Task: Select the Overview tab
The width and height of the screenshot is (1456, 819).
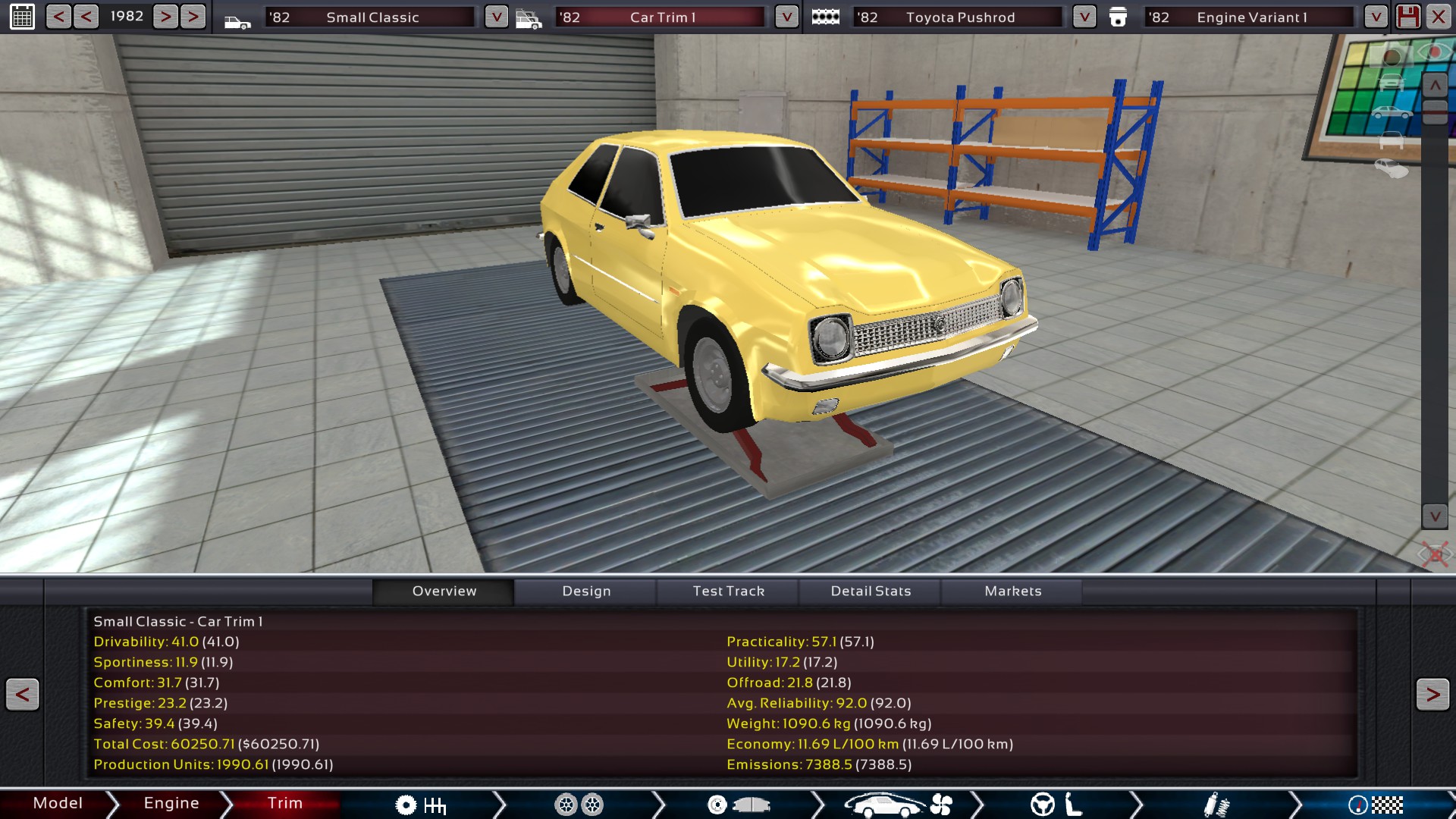Action: pyautogui.click(x=444, y=591)
